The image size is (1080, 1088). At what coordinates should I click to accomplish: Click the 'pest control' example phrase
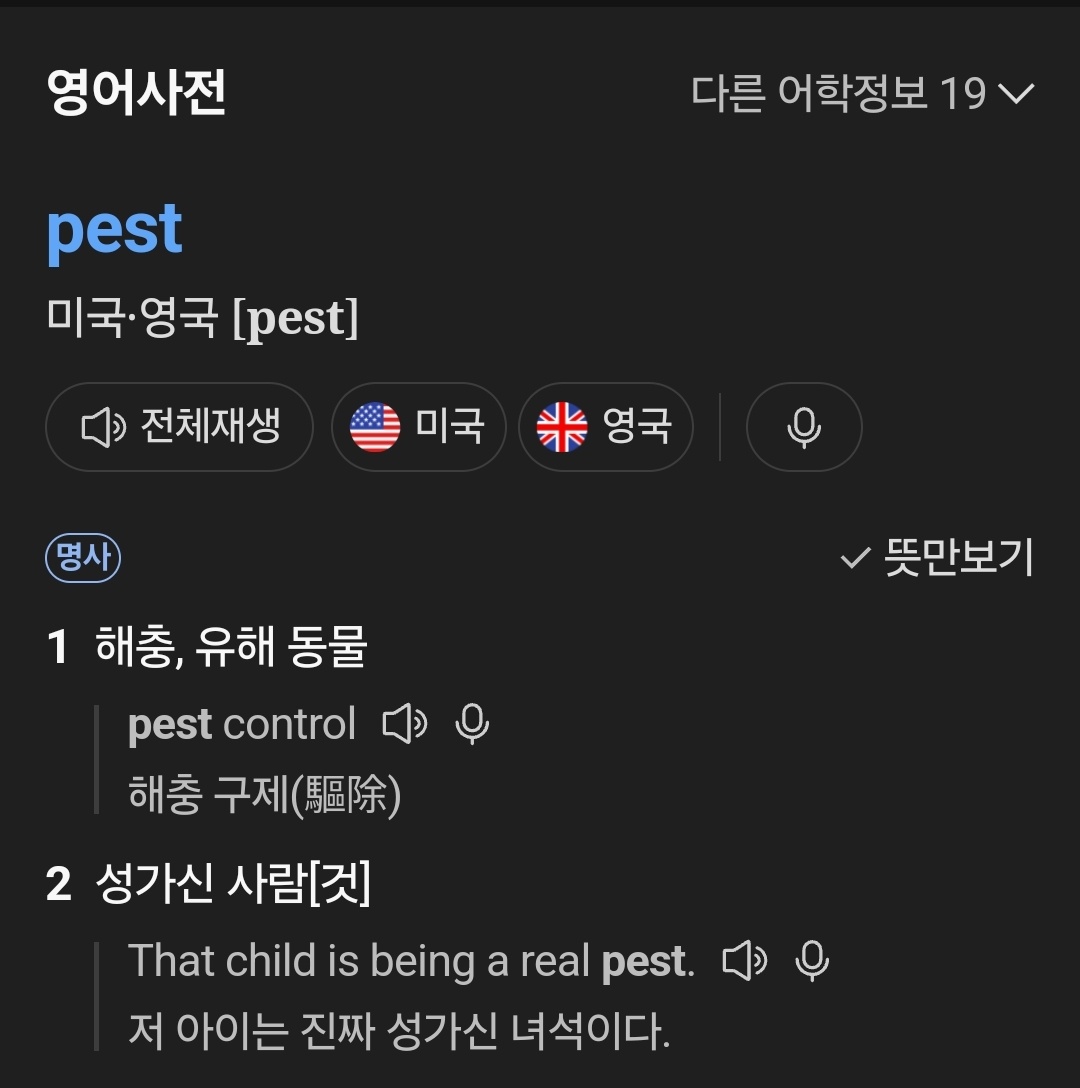click(x=242, y=724)
